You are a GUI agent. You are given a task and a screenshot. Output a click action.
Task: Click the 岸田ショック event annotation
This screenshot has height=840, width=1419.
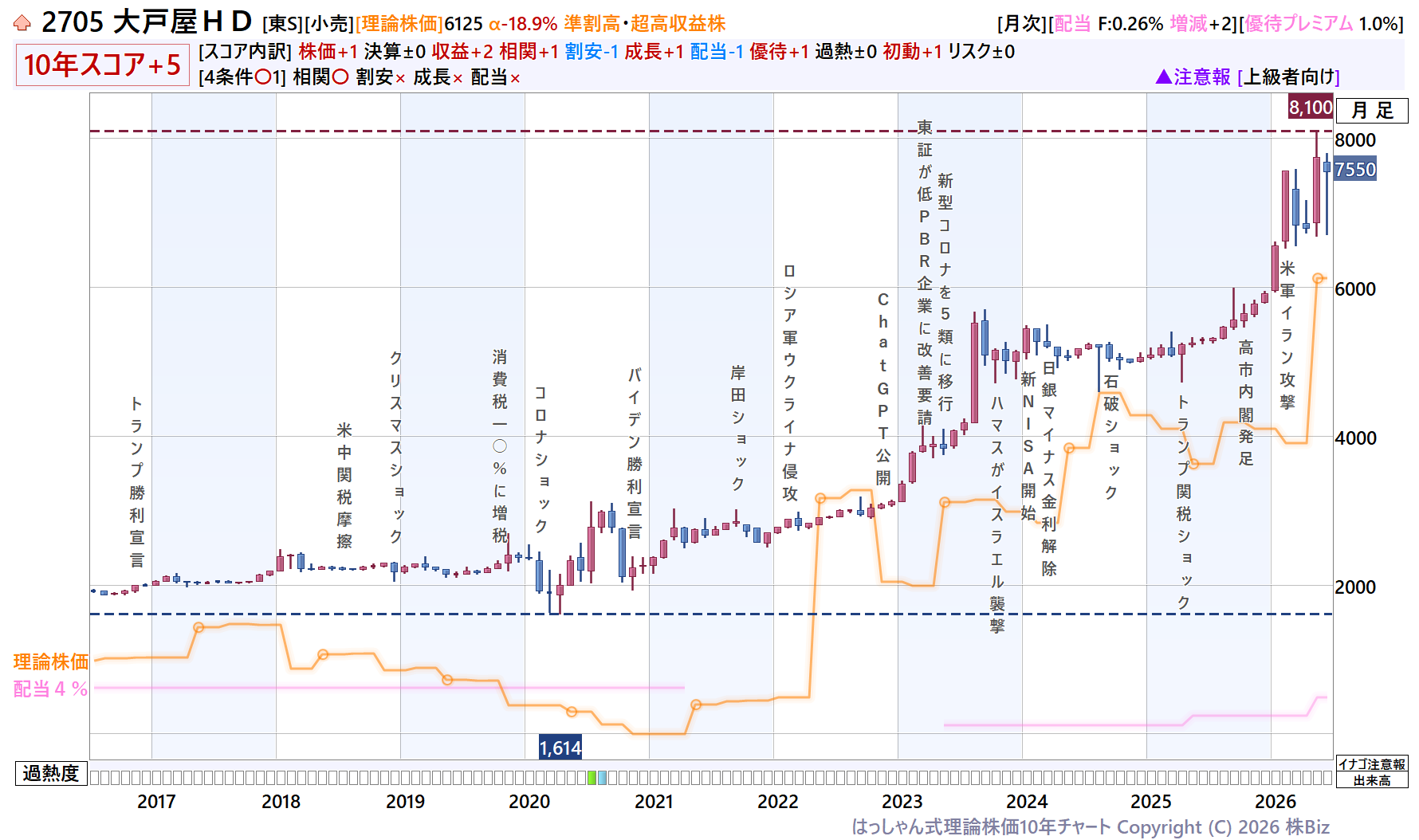point(738,428)
